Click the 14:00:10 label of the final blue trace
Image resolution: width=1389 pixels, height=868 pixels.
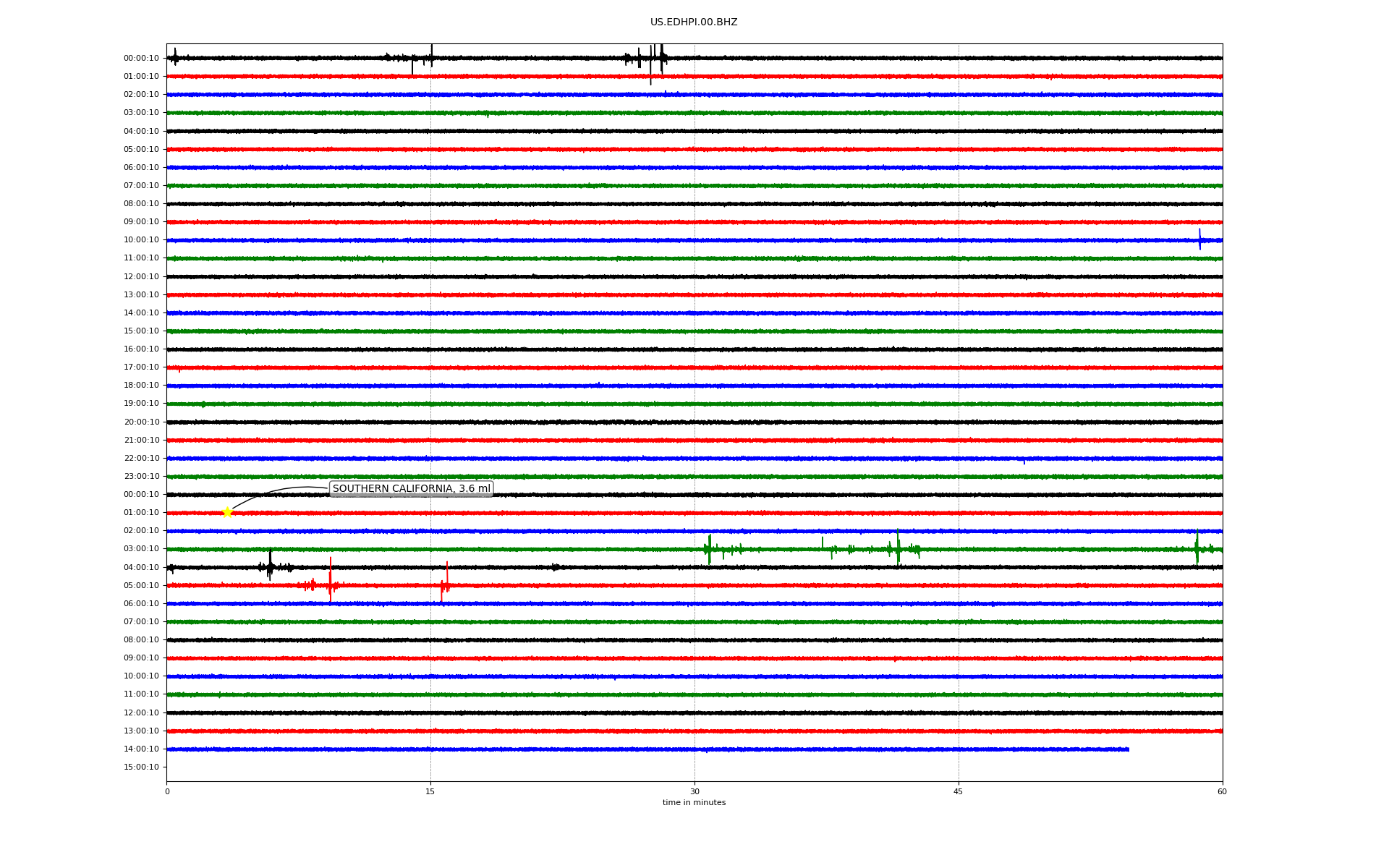141,749
